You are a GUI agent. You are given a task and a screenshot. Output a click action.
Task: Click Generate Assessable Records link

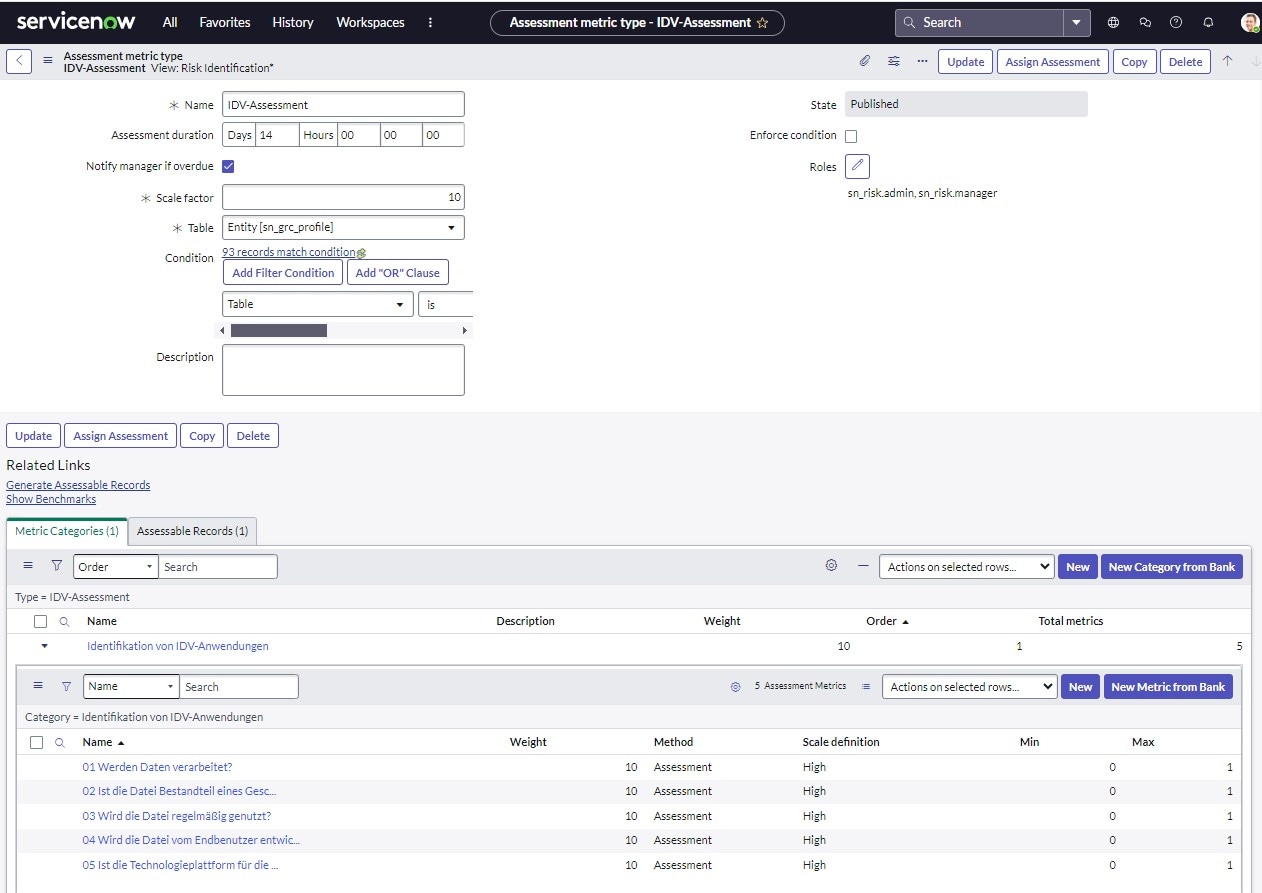[x=78, y=485]
